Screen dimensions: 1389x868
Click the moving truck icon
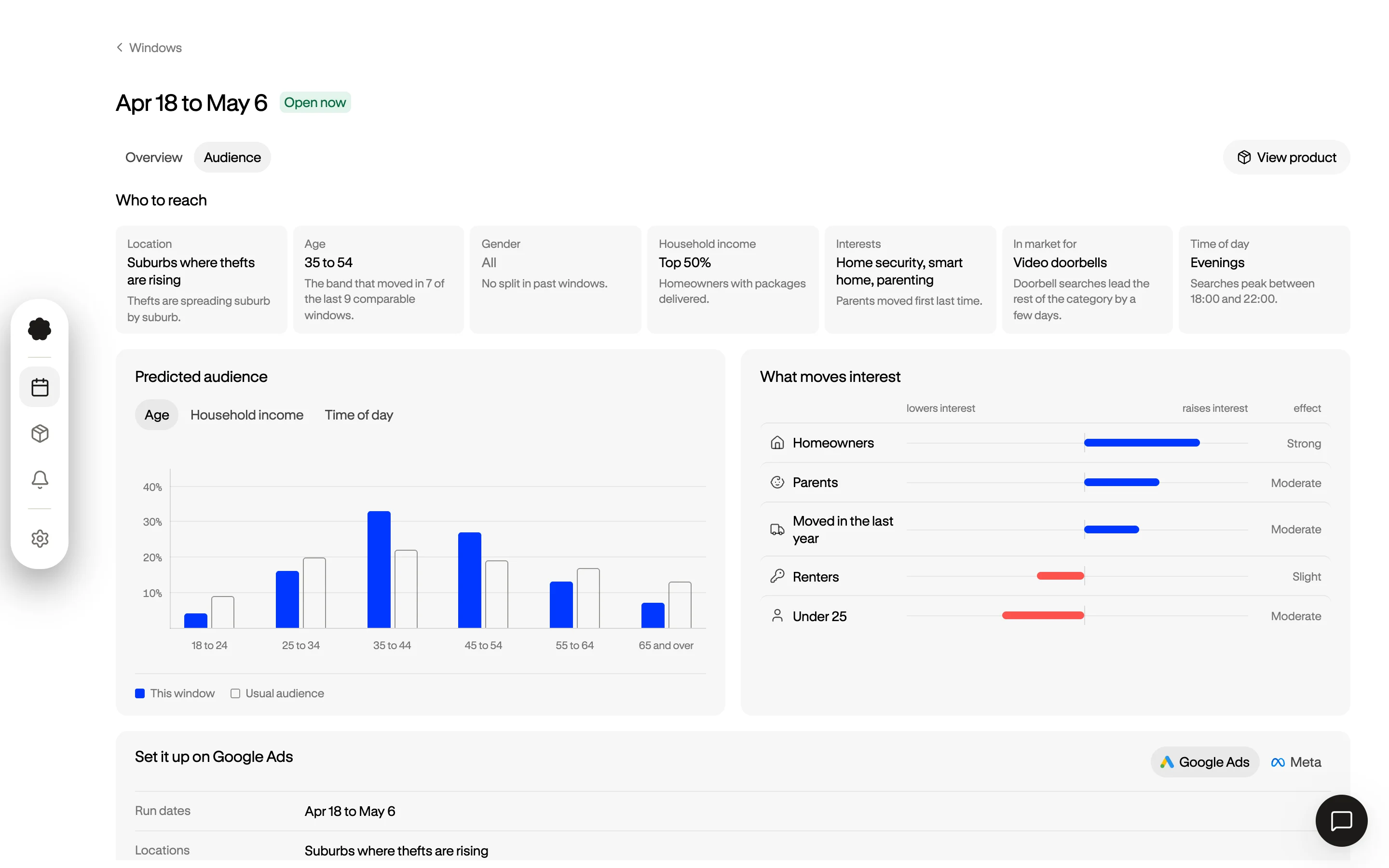[x=777, y=529]
